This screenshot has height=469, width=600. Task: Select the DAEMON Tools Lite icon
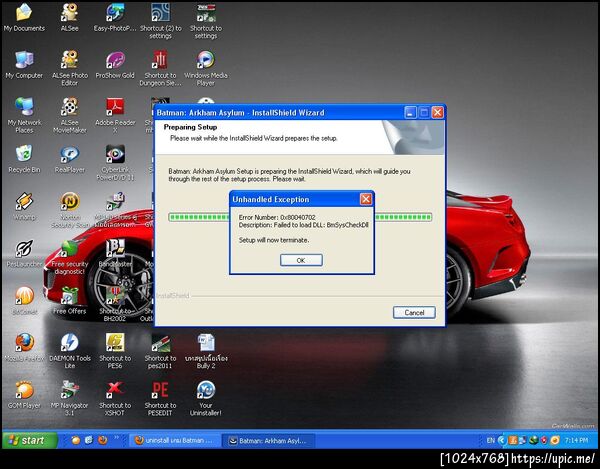tap(70, 351)
